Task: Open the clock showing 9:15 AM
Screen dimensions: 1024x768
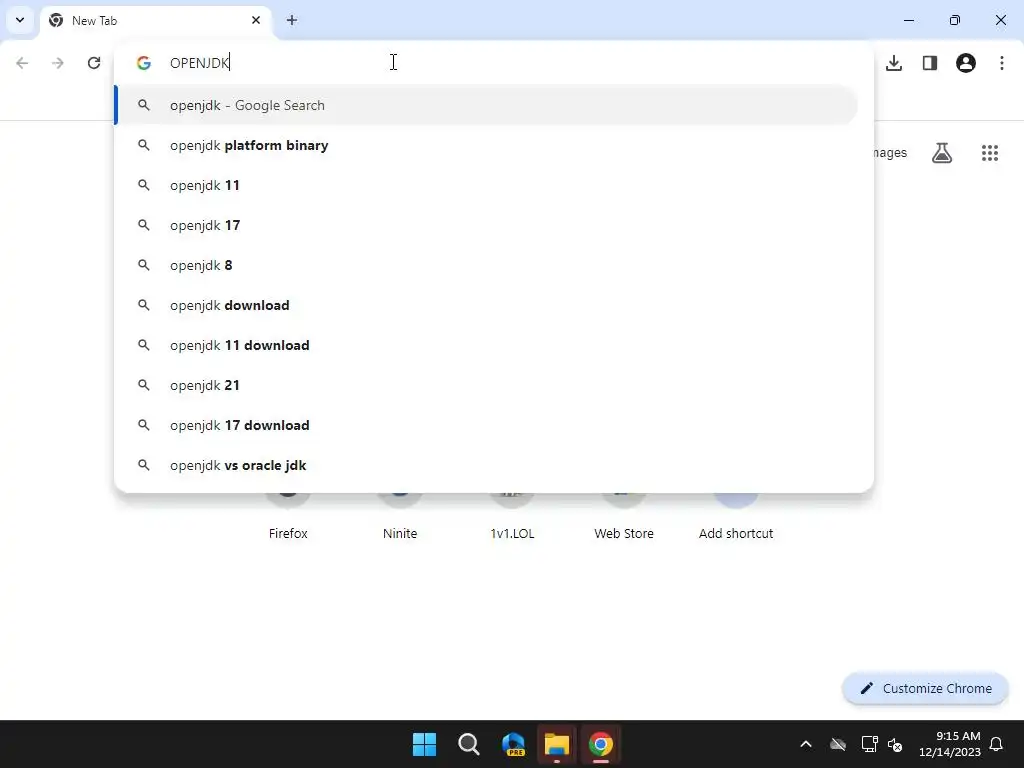Action: (950, 744)
